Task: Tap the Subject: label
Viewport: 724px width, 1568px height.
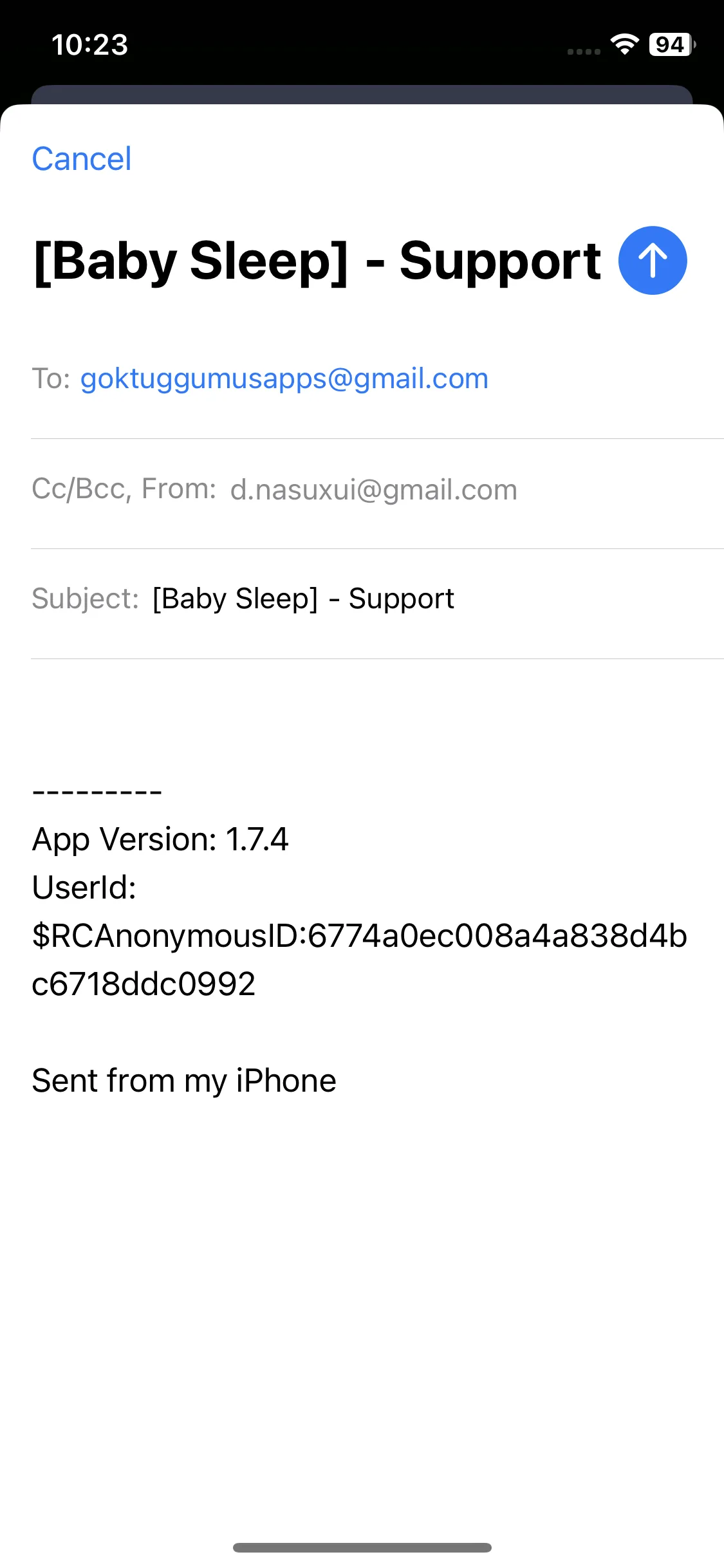Action: pos(85,599)
